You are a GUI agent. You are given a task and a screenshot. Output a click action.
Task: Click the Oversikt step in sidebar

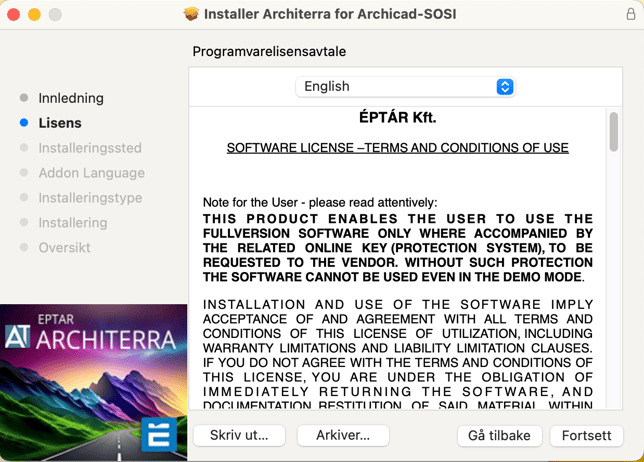coord(65,248)
